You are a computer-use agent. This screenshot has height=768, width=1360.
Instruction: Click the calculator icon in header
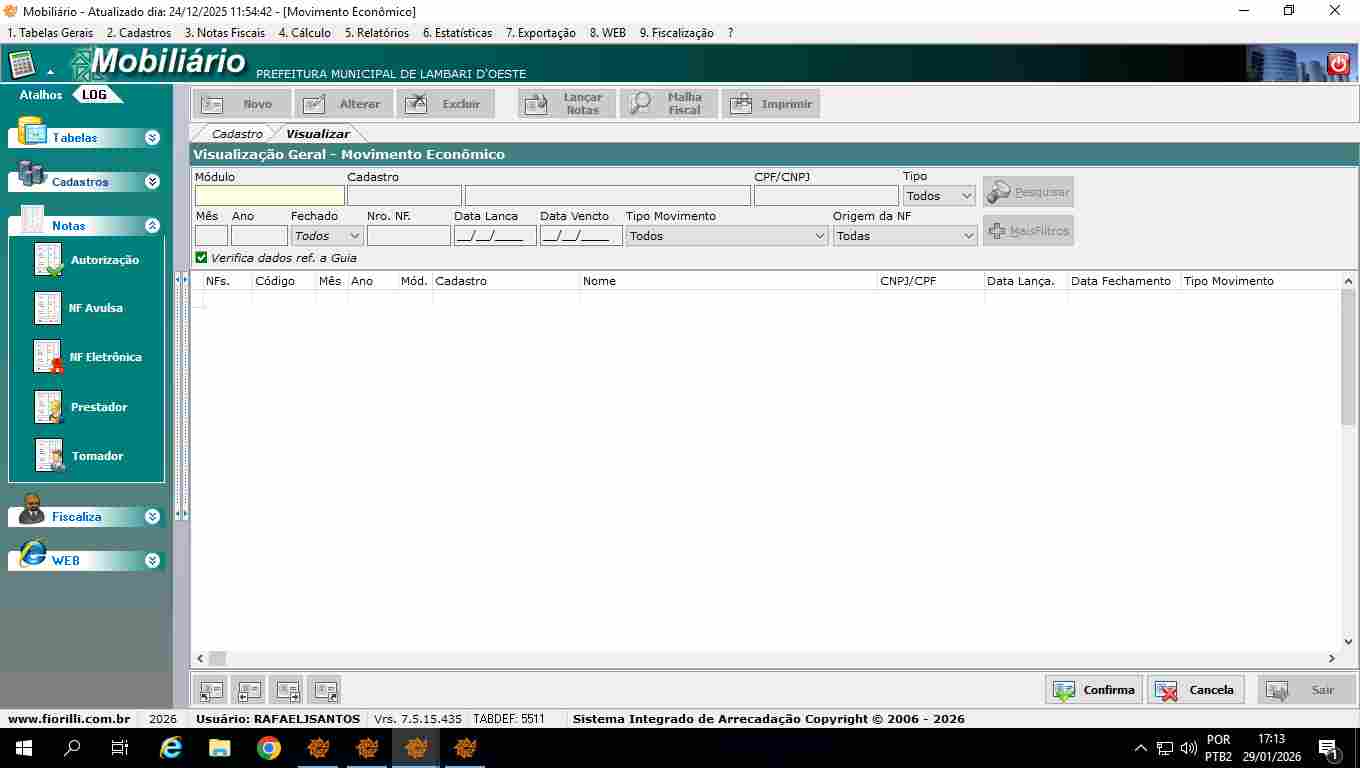coord(22,65)
